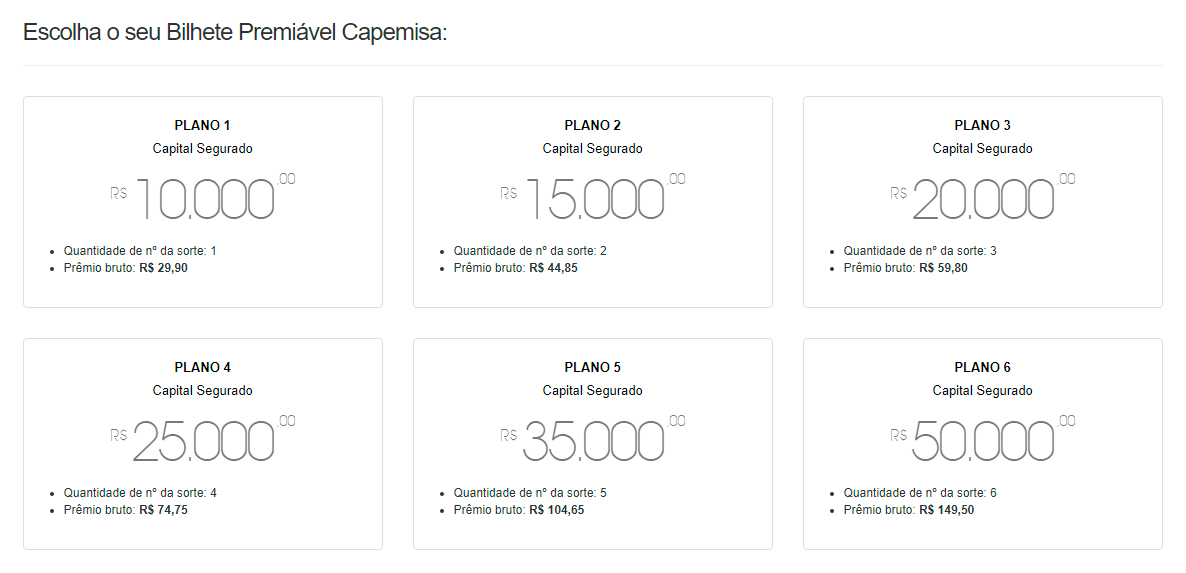Choose the R$ 50.000 insured capital amount
1186x573 pixels.
click(x=983, y=440)
